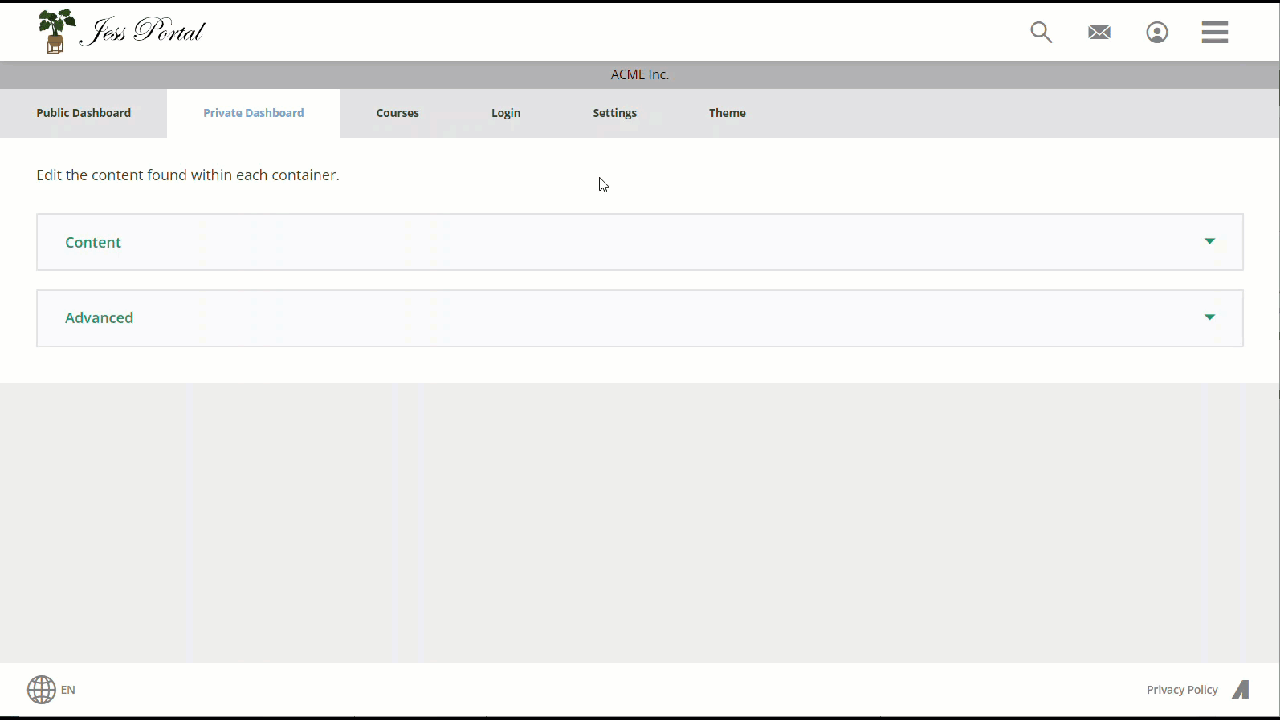Image resolution: width=1280 pixels, height=720 pixels.
Task: Expand the Advanced section arrow
Action: coord(1210,317)
